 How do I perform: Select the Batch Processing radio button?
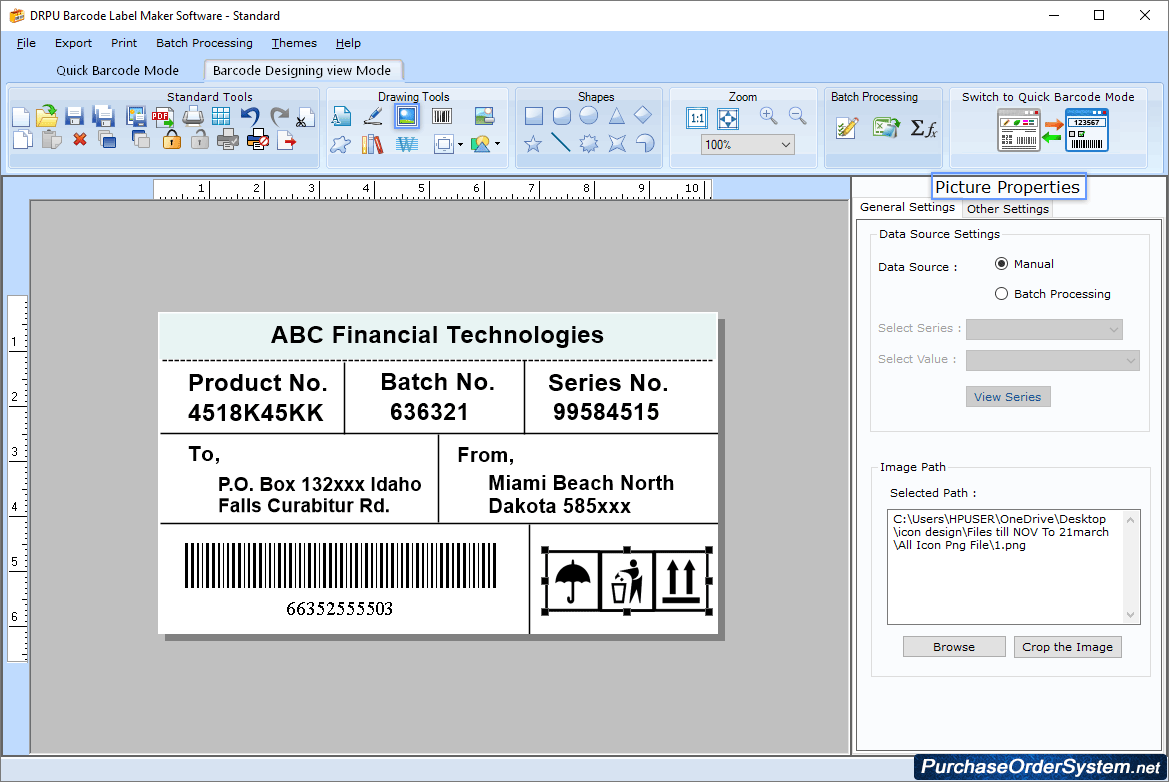[1001, 294]
